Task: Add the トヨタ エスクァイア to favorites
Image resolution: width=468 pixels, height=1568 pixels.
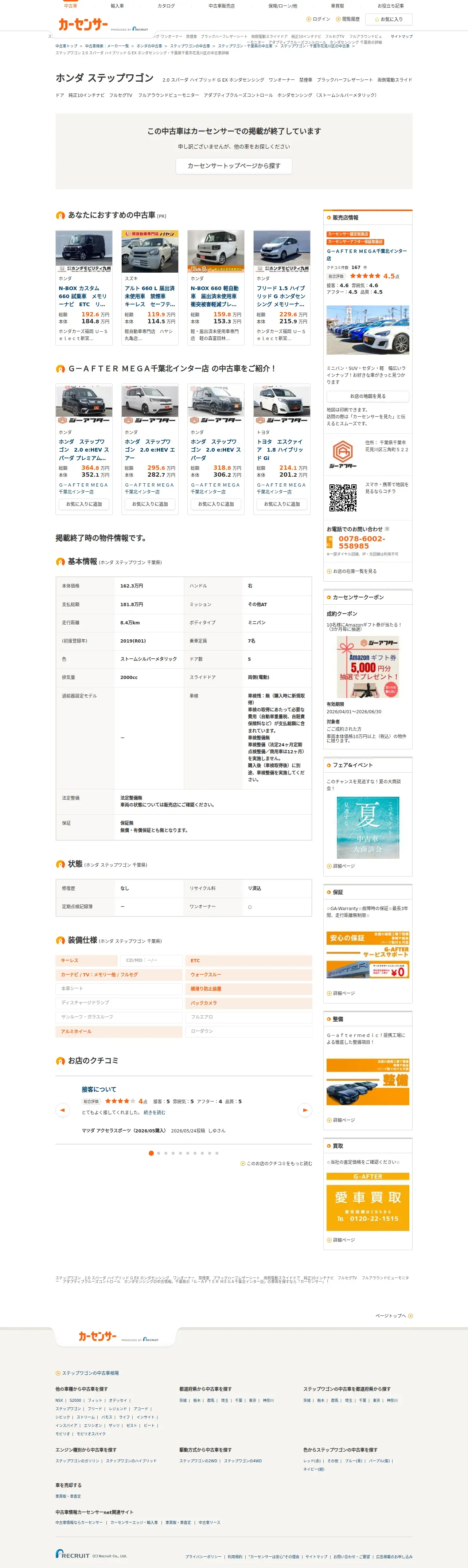Action: click(x=282, y=504)
